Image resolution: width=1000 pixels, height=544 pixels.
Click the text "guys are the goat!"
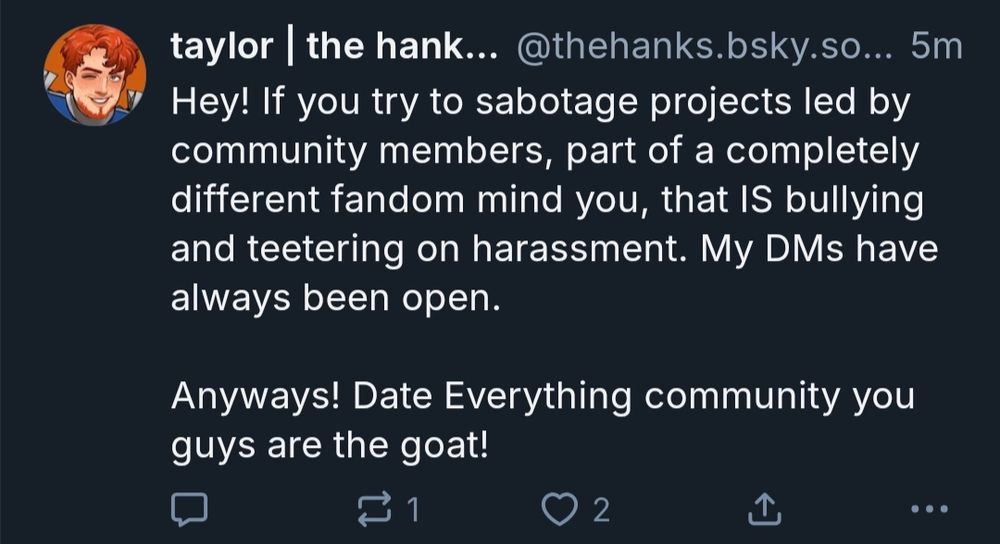click(330, 443)
